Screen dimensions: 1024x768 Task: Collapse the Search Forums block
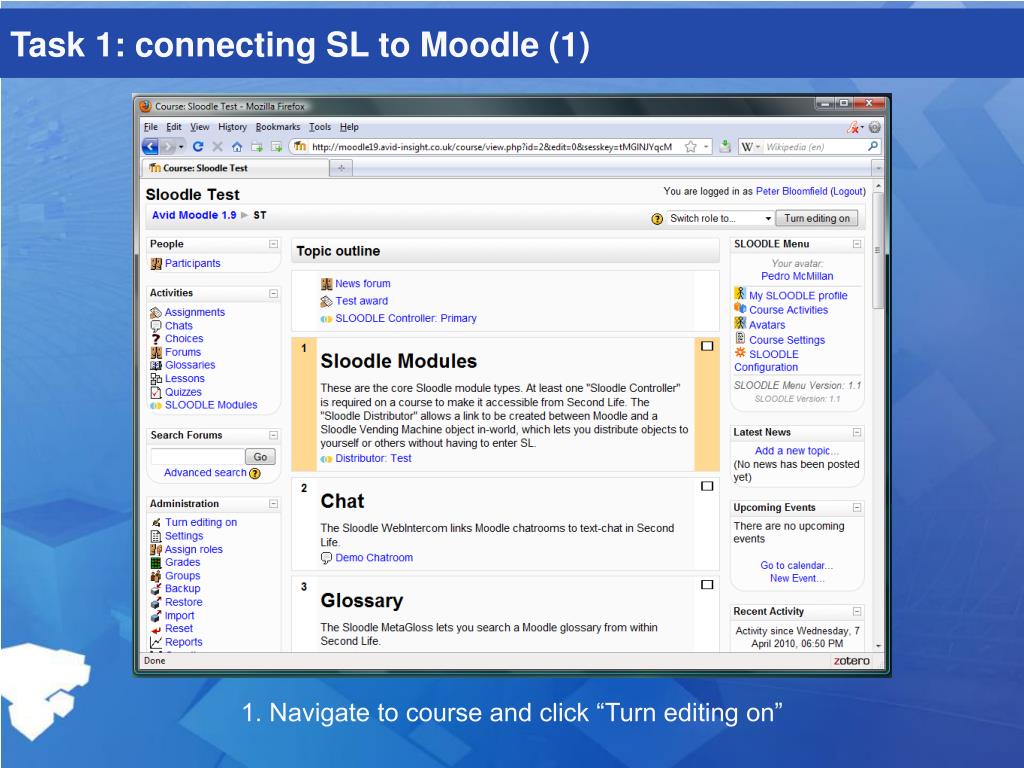[274, 436]
